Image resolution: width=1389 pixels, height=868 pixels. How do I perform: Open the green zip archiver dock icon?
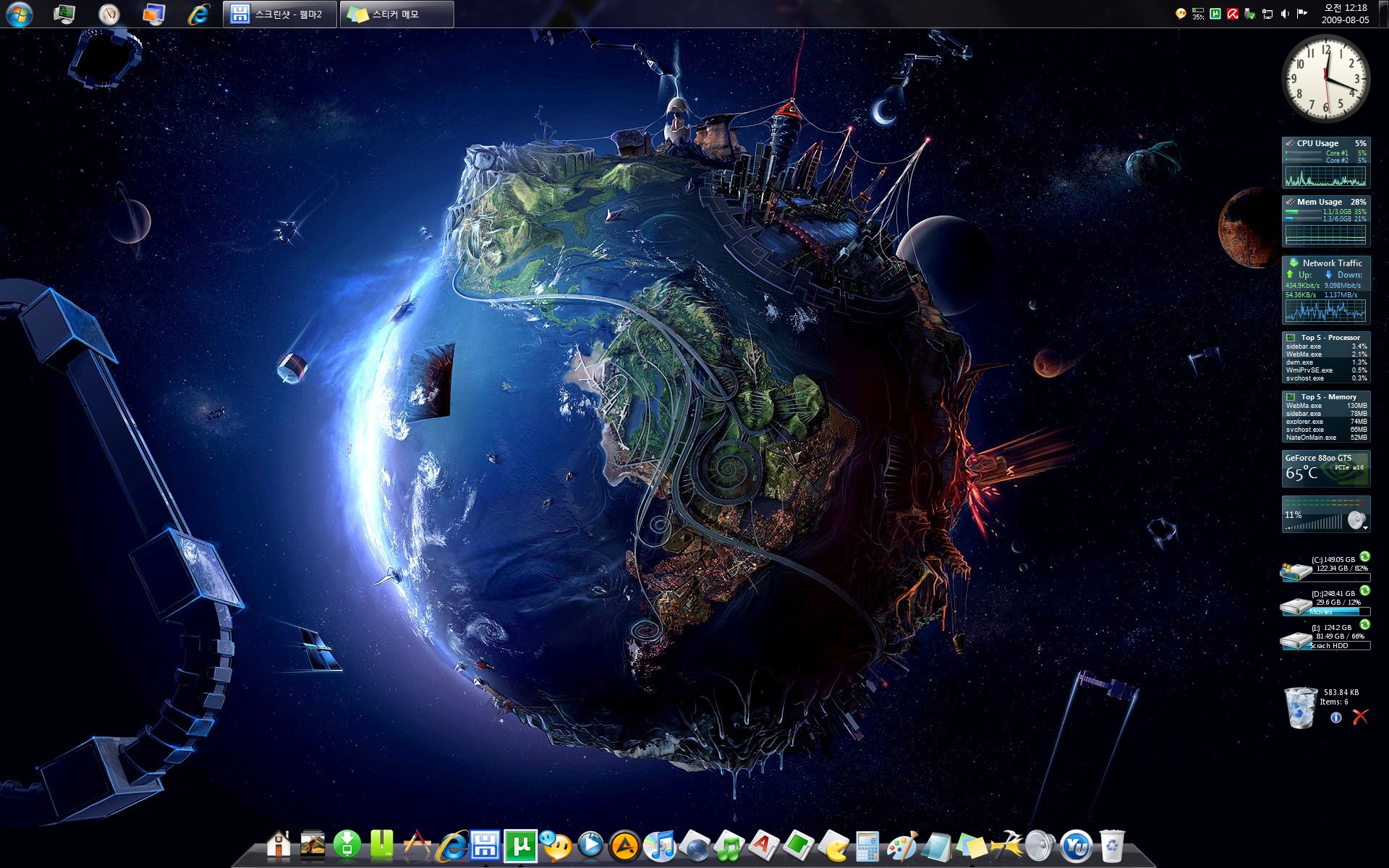pyautogui.click(x=381, y=845)
